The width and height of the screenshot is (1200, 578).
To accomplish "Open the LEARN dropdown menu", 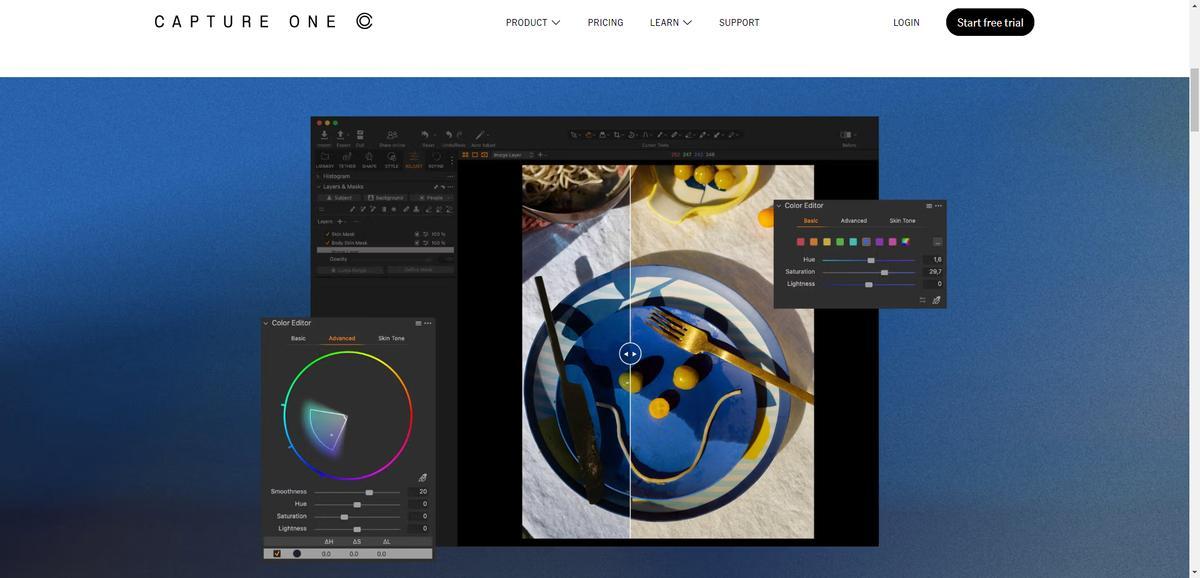I will pyautogui.click(x=670, y=22).
